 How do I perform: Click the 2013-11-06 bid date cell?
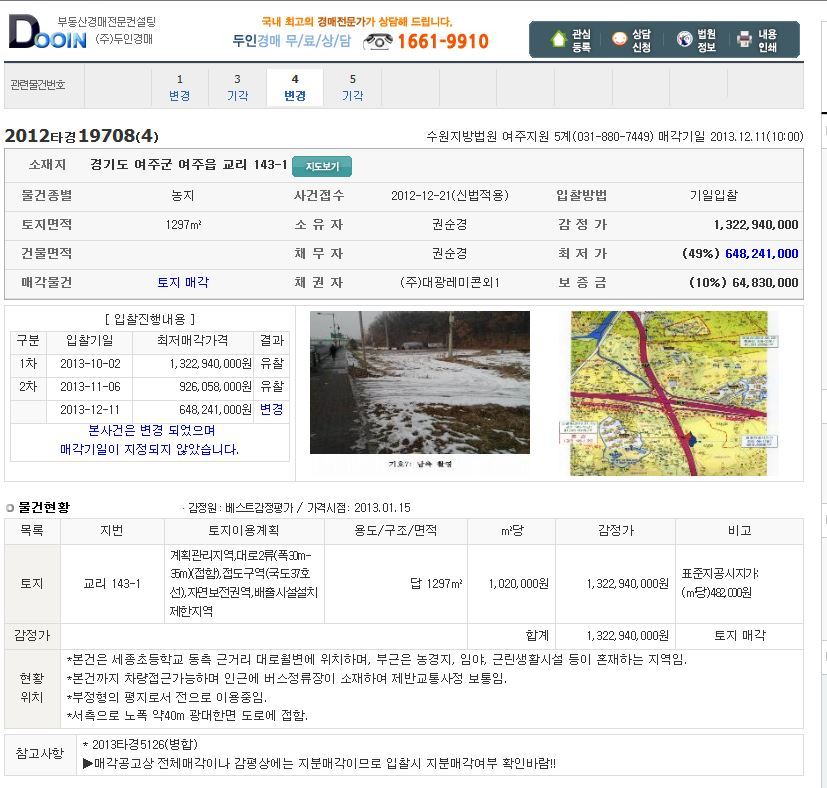click(90, 387)
